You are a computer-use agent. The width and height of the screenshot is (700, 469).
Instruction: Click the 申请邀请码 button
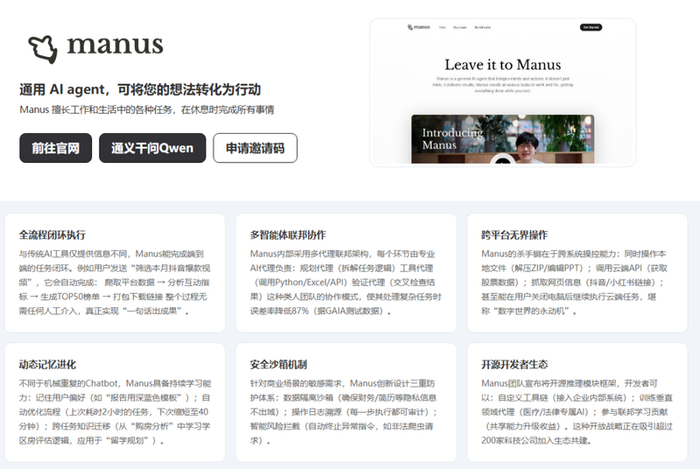click(255, 148)
